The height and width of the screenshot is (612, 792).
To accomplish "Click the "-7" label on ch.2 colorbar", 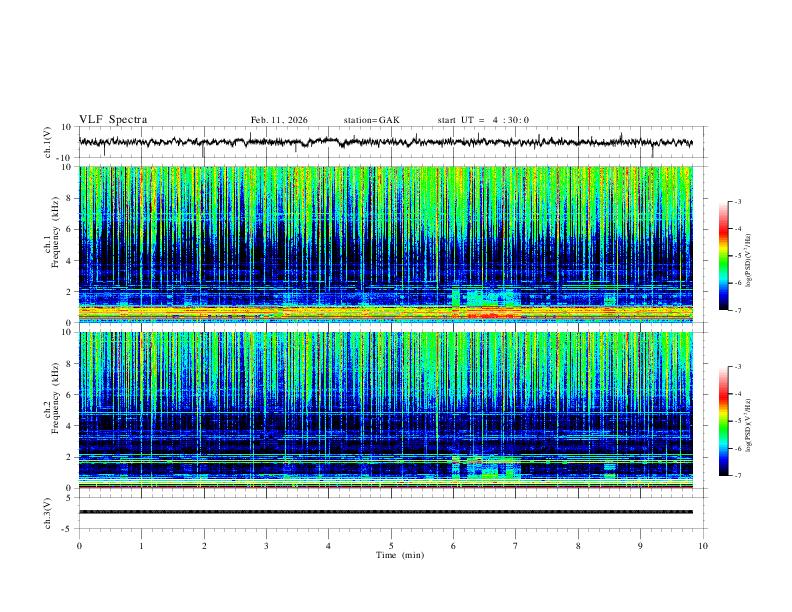I will click(738, 476).
